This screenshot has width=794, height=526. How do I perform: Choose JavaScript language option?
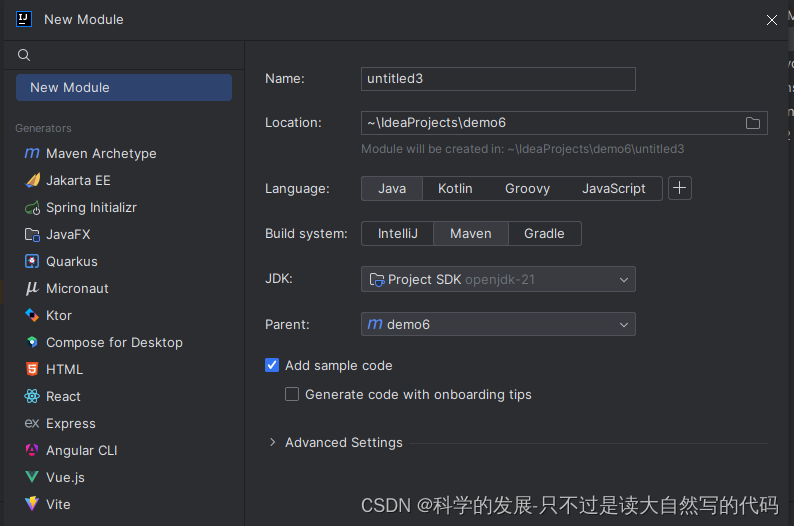(x=614, y=188)
